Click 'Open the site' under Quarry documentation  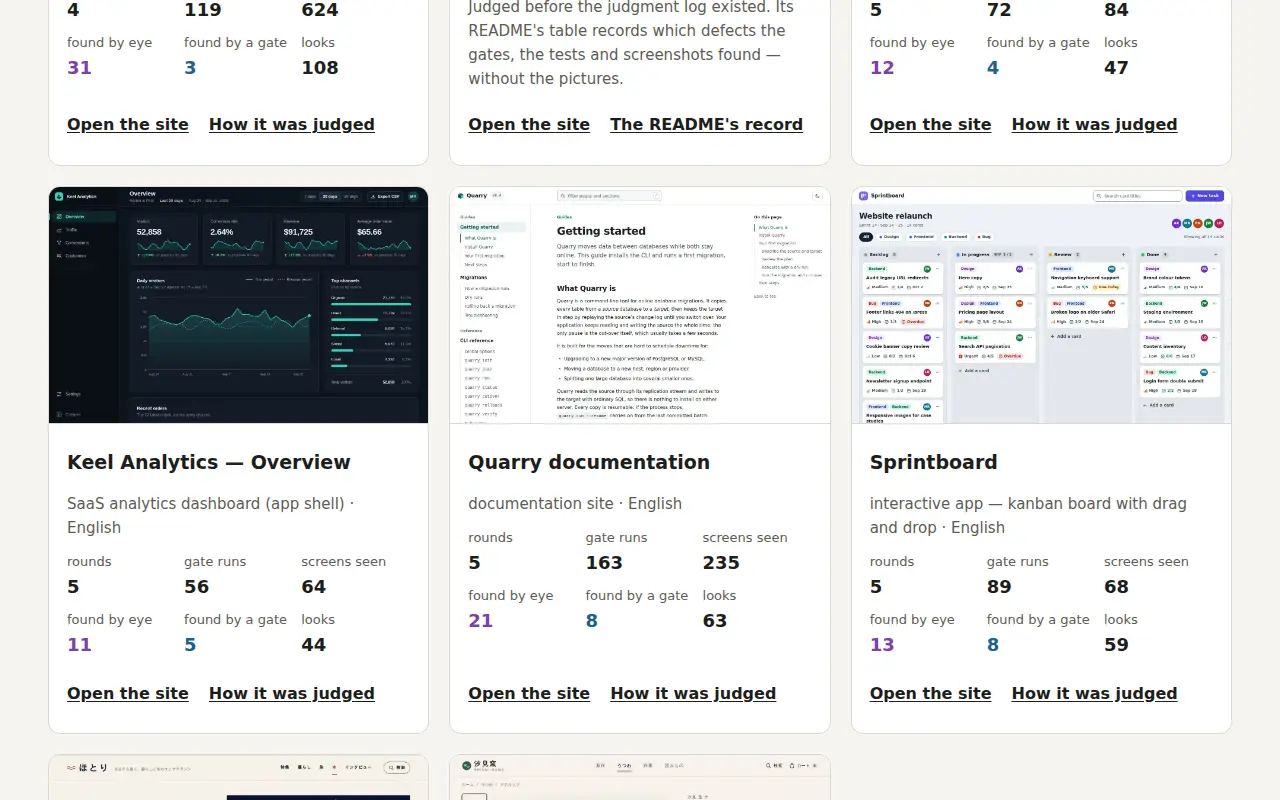(529, 693)
